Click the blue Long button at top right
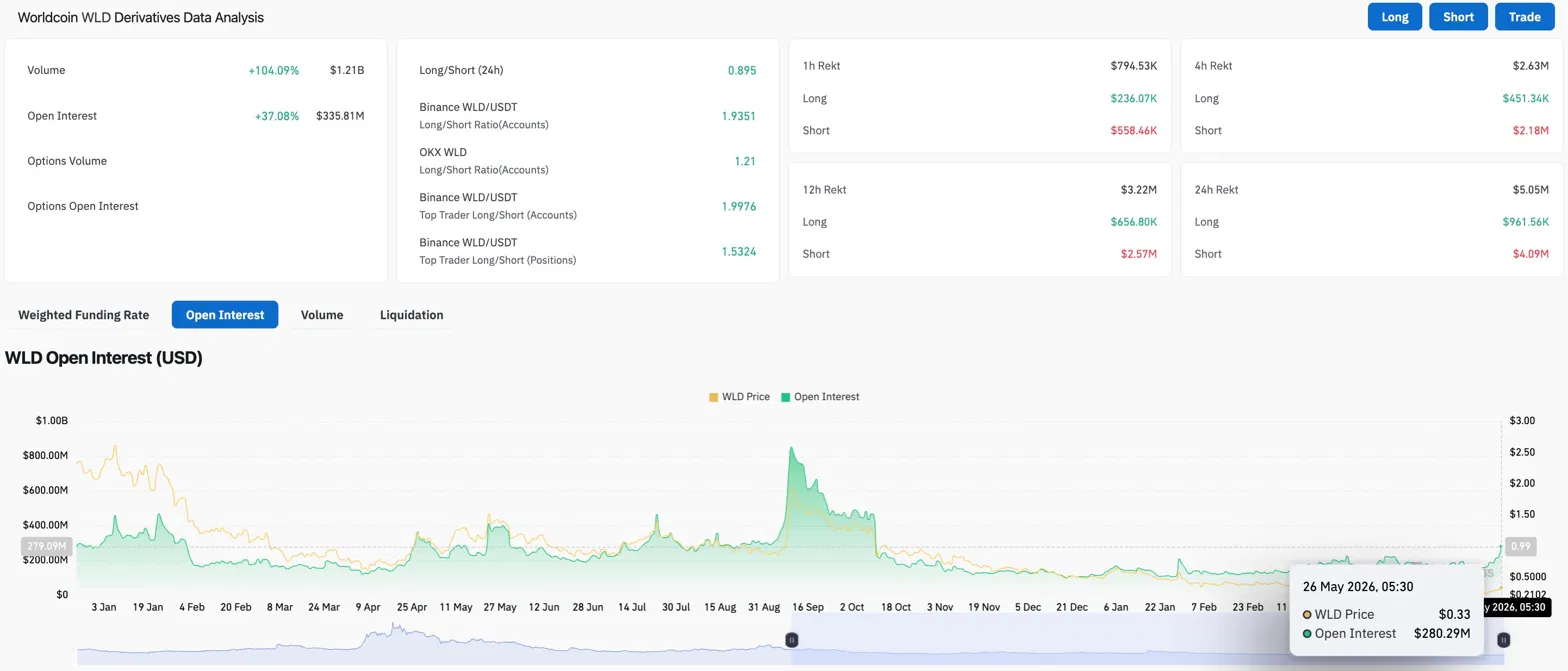The height and width of the screenshot is (671, 1568). (x=1394, y=17)
